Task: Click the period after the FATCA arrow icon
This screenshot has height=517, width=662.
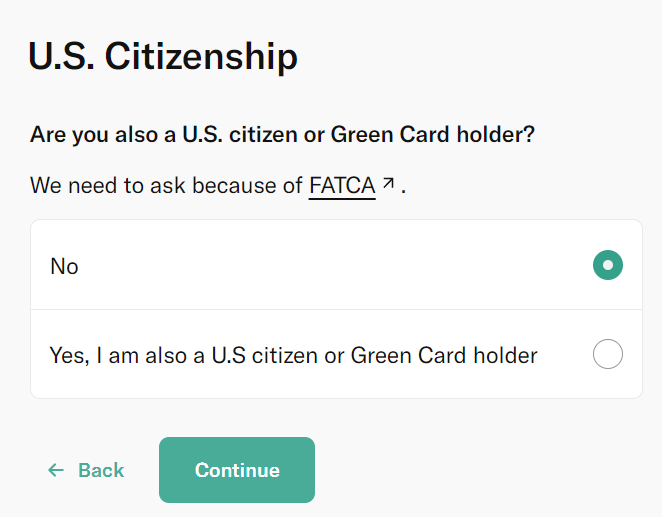Action: tap(404, 187)
